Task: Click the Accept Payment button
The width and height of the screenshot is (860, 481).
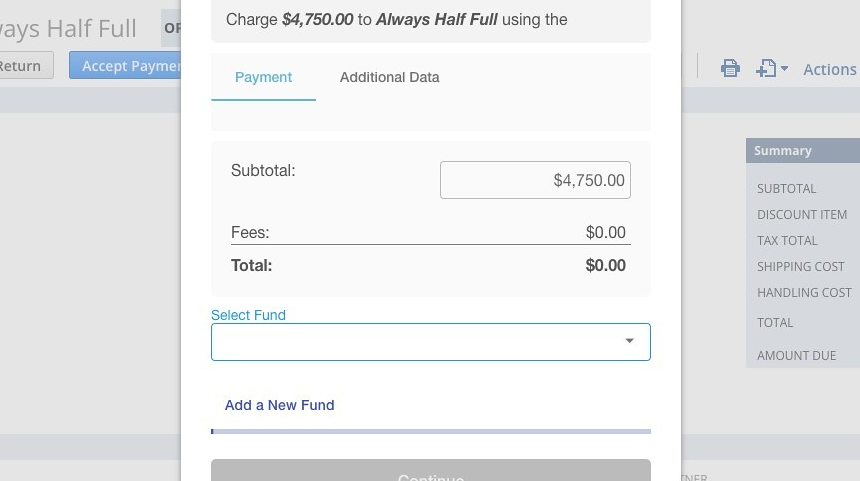Action: pos(126,65)
